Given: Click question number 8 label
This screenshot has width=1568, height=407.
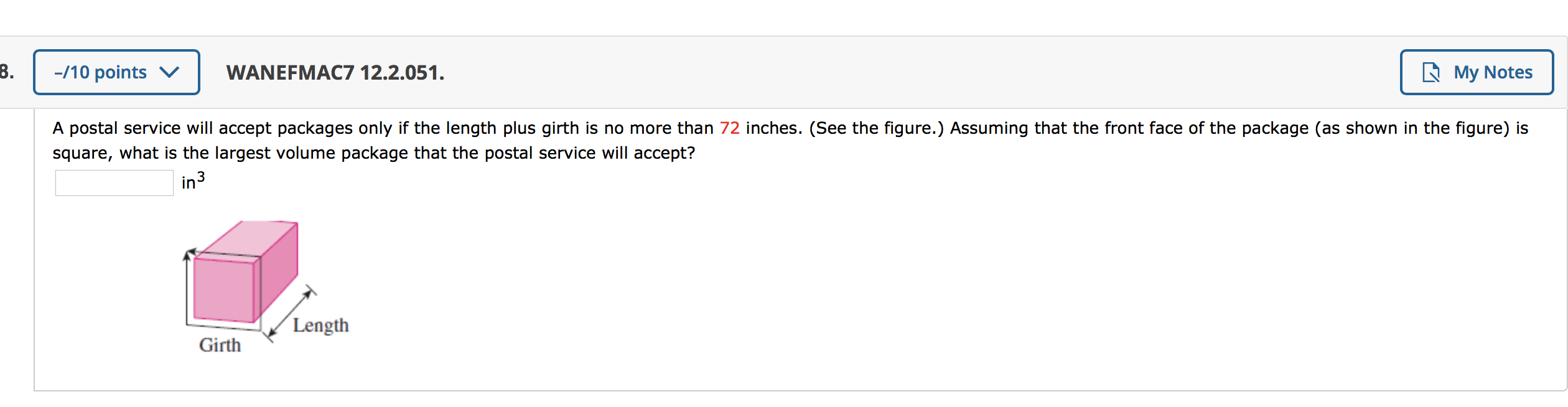Looking at the screenshot, I should (x=6, y=72).
